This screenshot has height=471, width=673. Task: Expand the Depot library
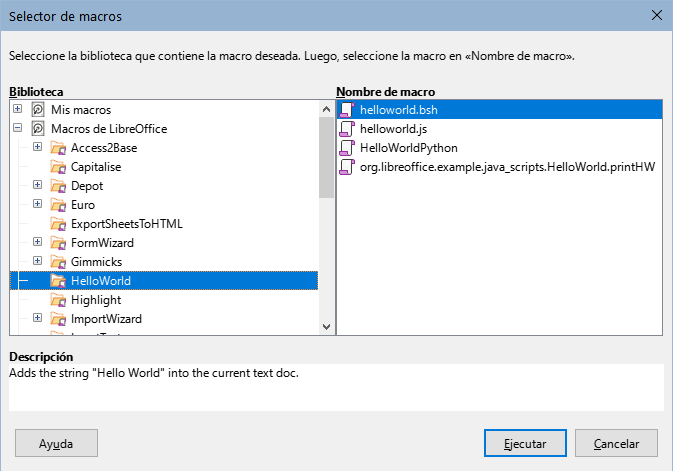(37, 185)
